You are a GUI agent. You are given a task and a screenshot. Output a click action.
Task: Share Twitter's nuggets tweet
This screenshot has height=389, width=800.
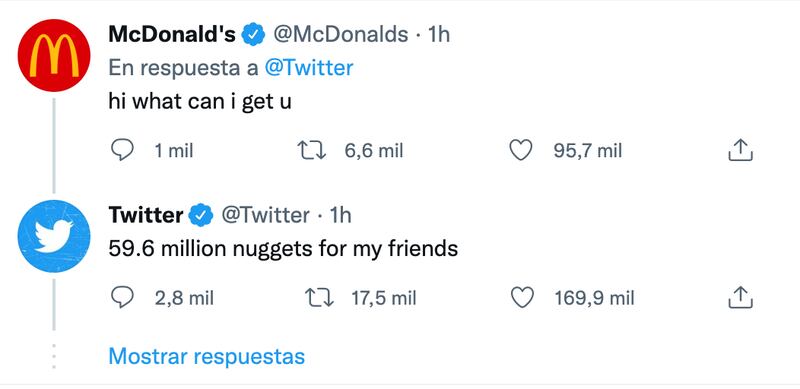pos(740,297)
